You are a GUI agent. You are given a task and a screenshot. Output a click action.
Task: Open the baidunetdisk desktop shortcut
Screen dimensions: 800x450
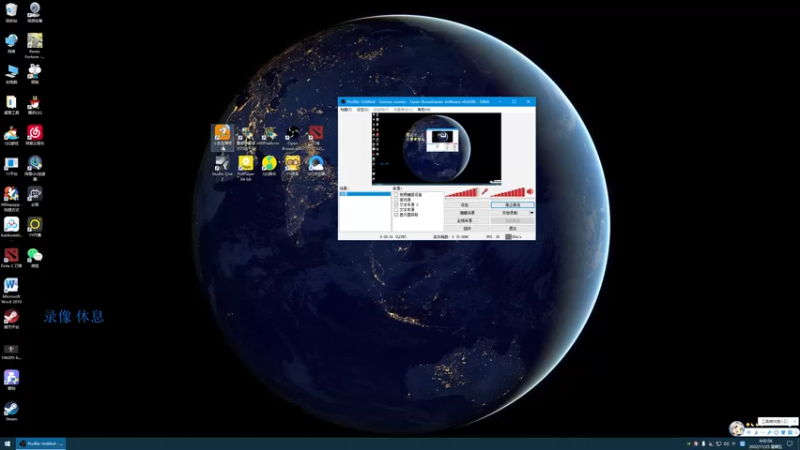11,227
